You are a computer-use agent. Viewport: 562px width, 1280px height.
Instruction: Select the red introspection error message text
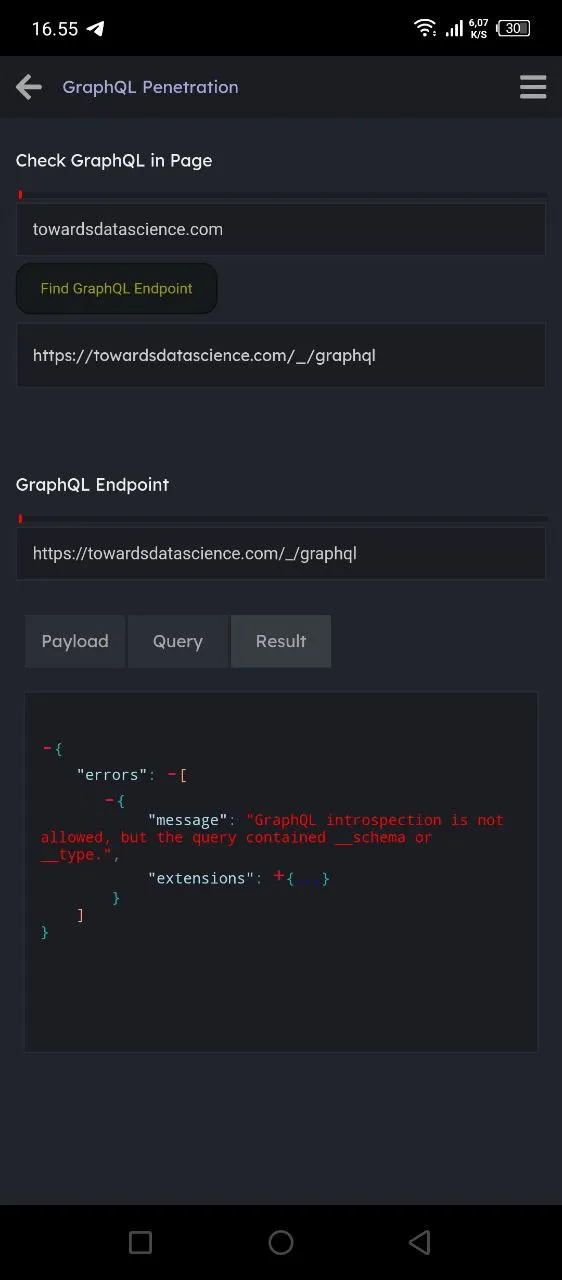272,837
